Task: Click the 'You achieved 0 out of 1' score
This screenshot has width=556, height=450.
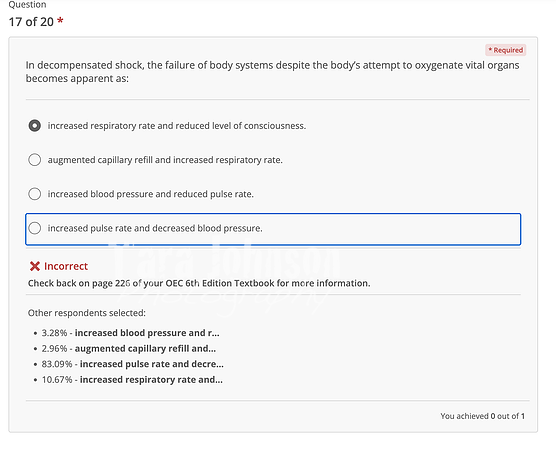Action: click(x=482, y=416)
